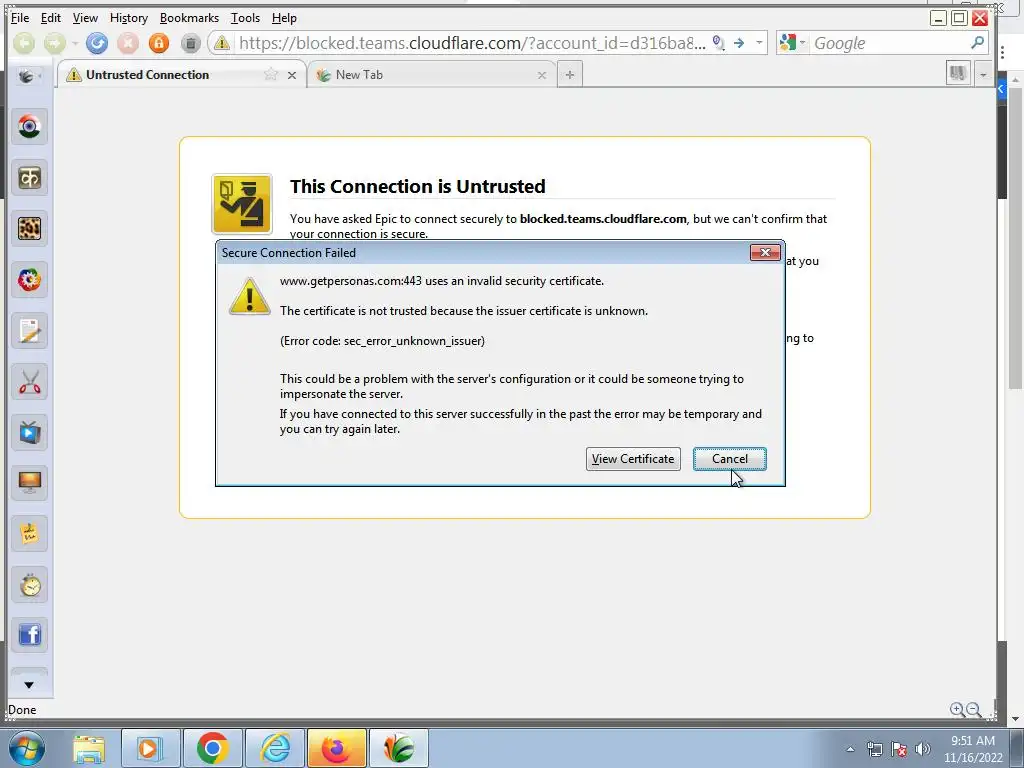1024x768 pixels.
Task: Open Windows Media Player from the taskbar
Action: [150, 749]
